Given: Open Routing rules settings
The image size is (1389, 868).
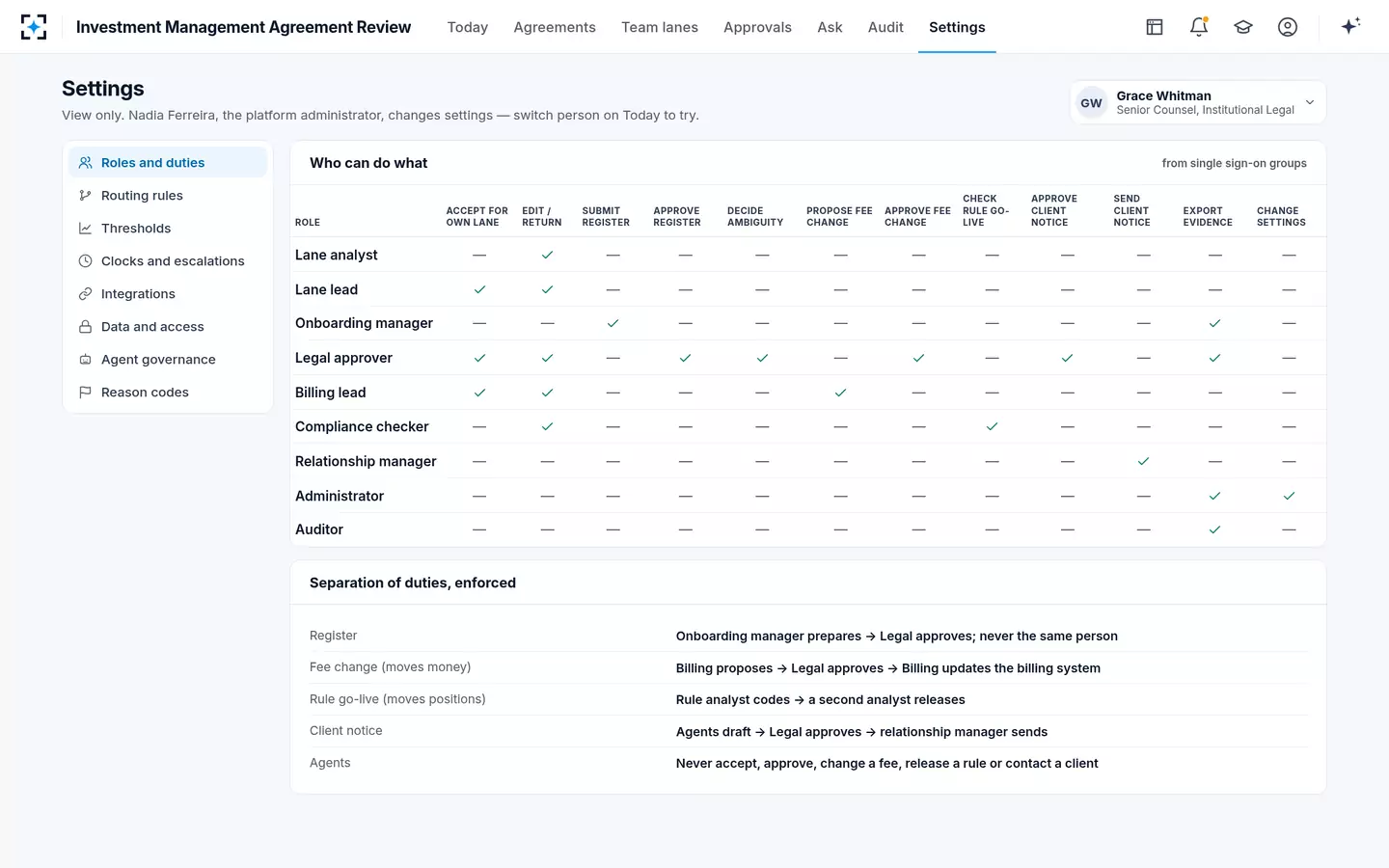Looking at the screenshot, I should pyautogui.click(x=168, y=196).
